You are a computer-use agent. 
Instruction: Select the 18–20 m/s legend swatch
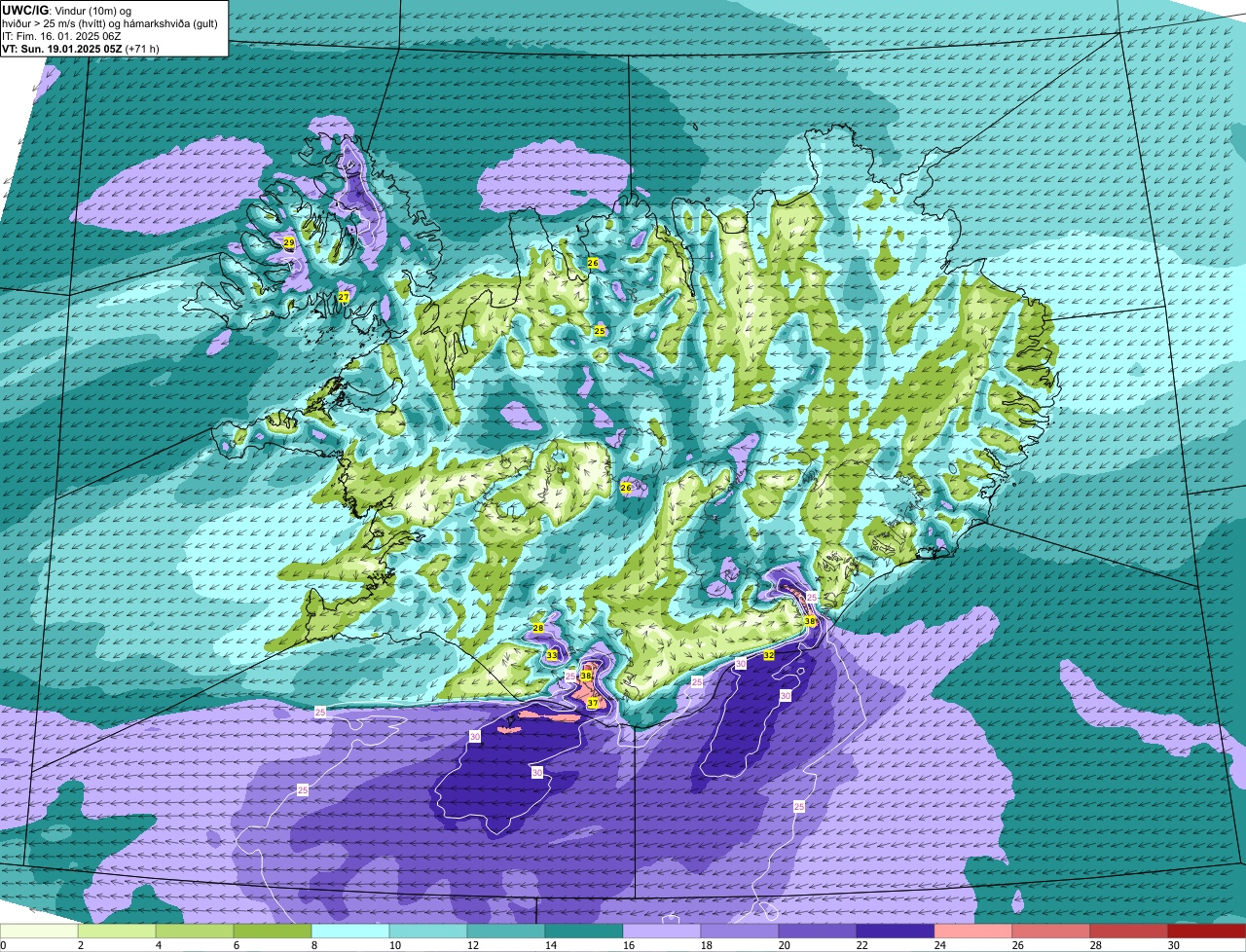[740, 931]
